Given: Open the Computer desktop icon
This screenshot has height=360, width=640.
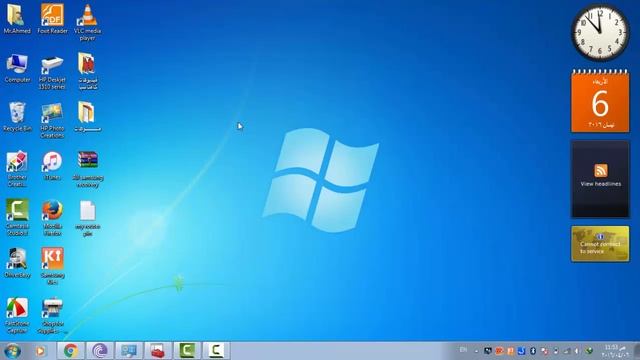Looking at the screenshot, I should click(17, 68).
